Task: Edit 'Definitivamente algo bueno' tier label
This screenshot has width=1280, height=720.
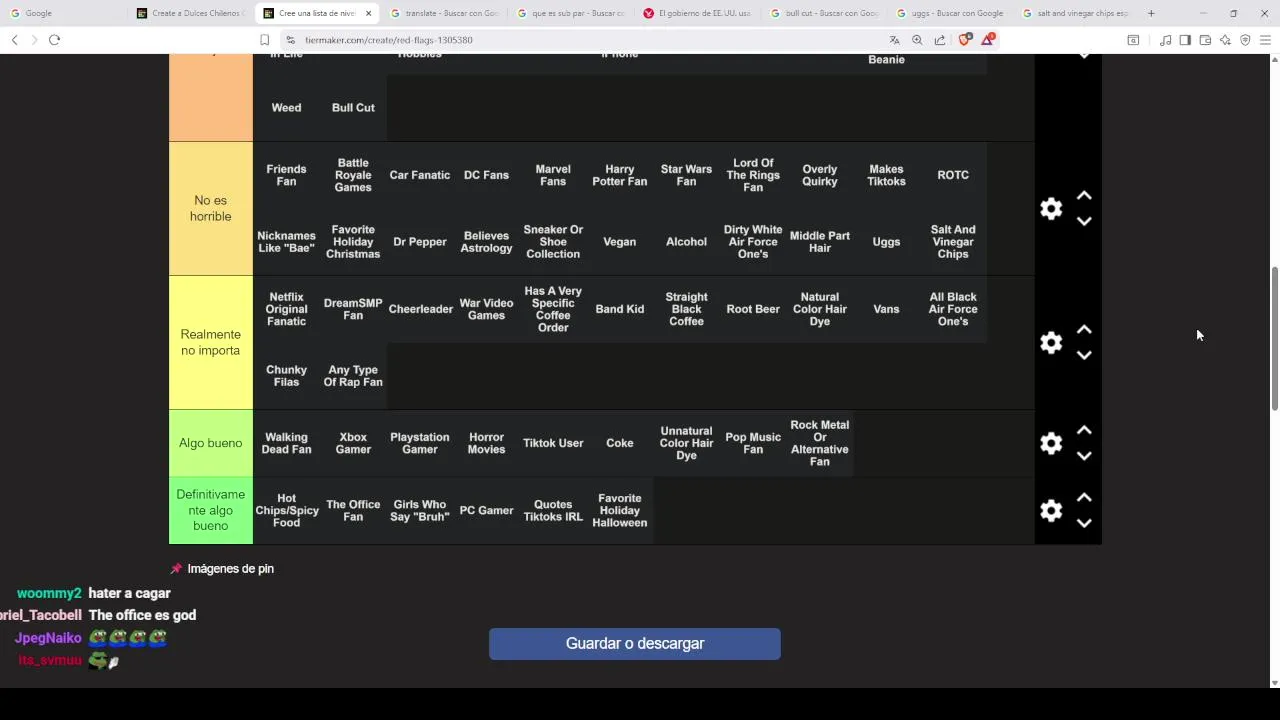Action: [x=211, y=511]
